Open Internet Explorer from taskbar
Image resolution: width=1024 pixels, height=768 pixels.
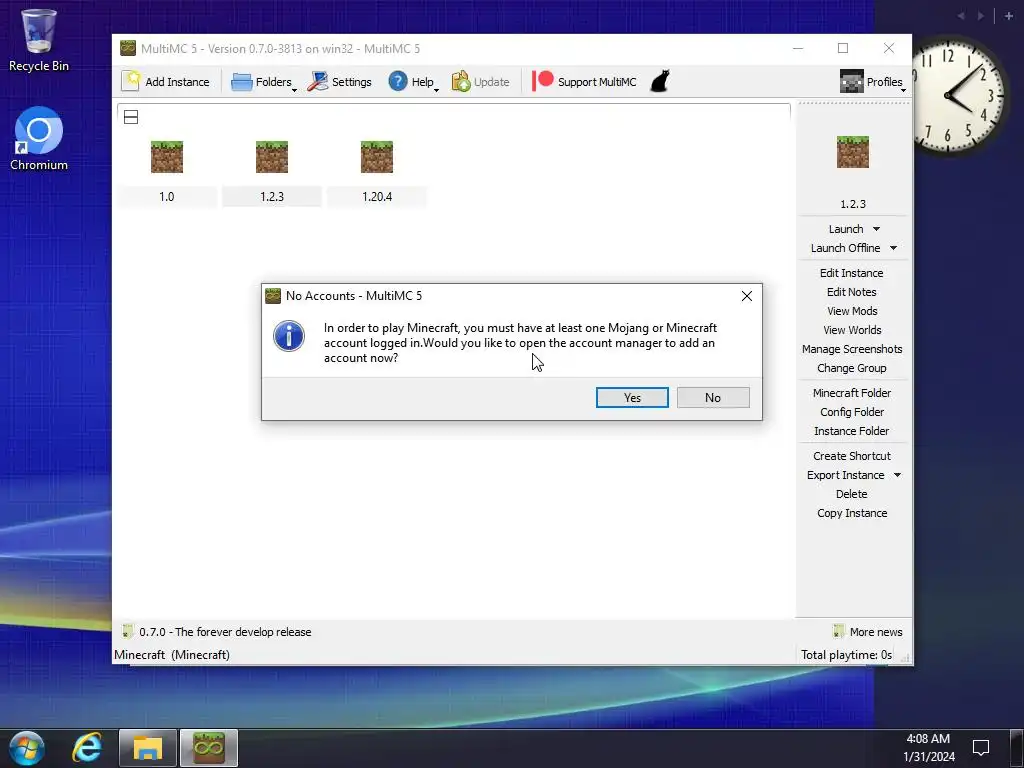pos(87,748)
